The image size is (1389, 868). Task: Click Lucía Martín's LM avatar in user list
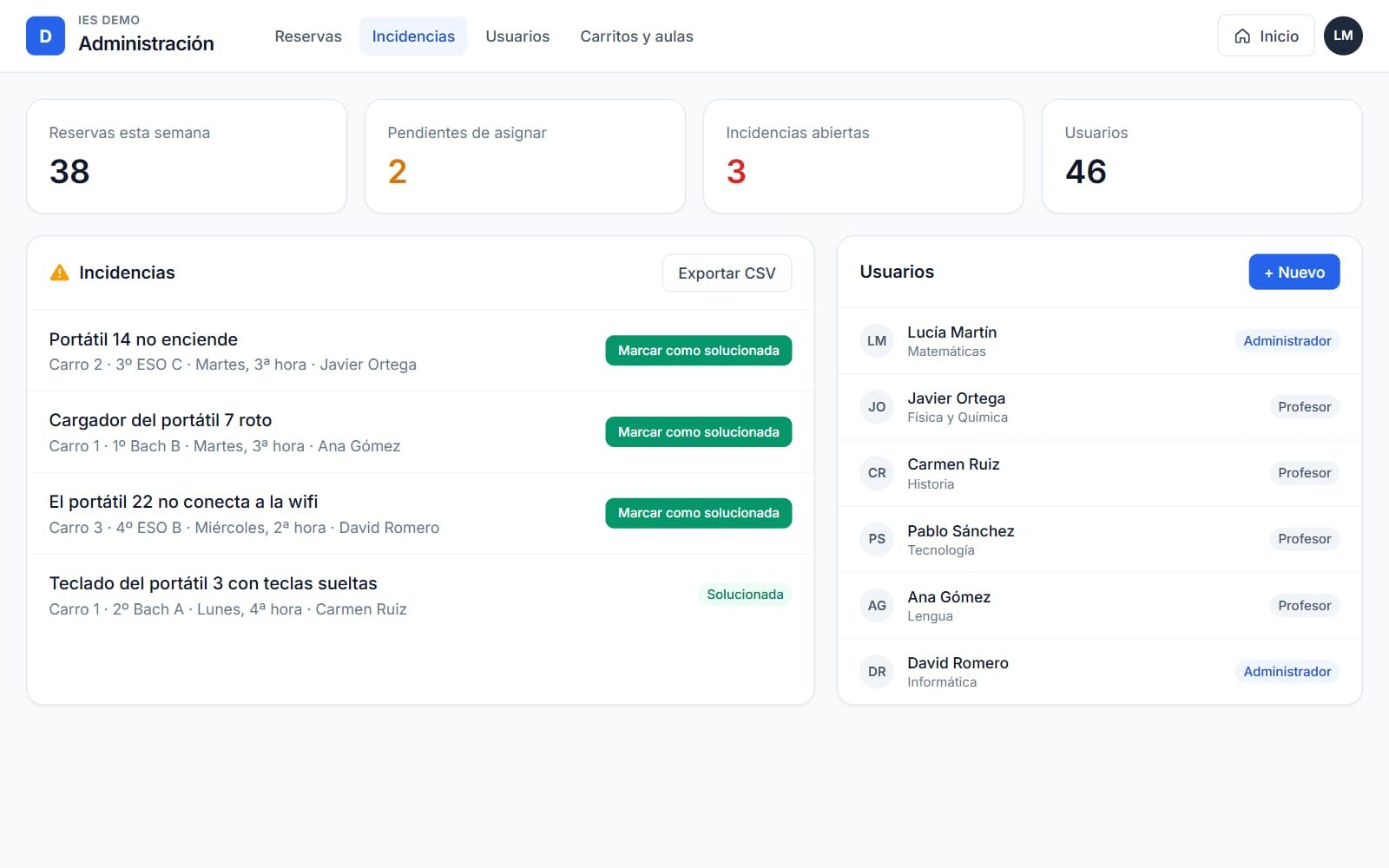877,341
